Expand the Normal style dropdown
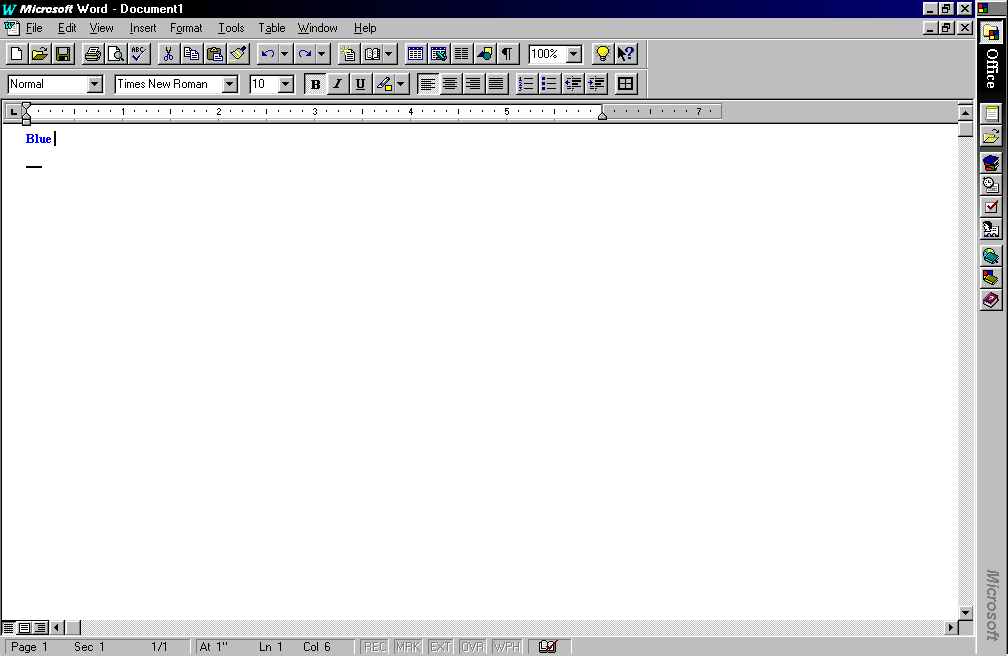 (94, 84)
